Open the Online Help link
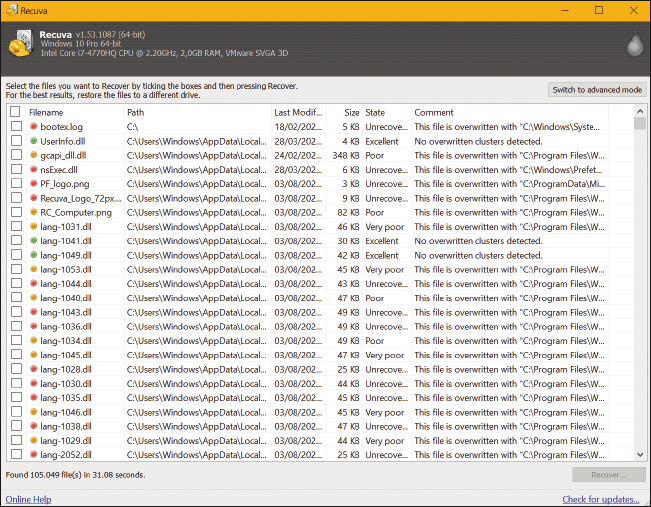 pos(28,499)
